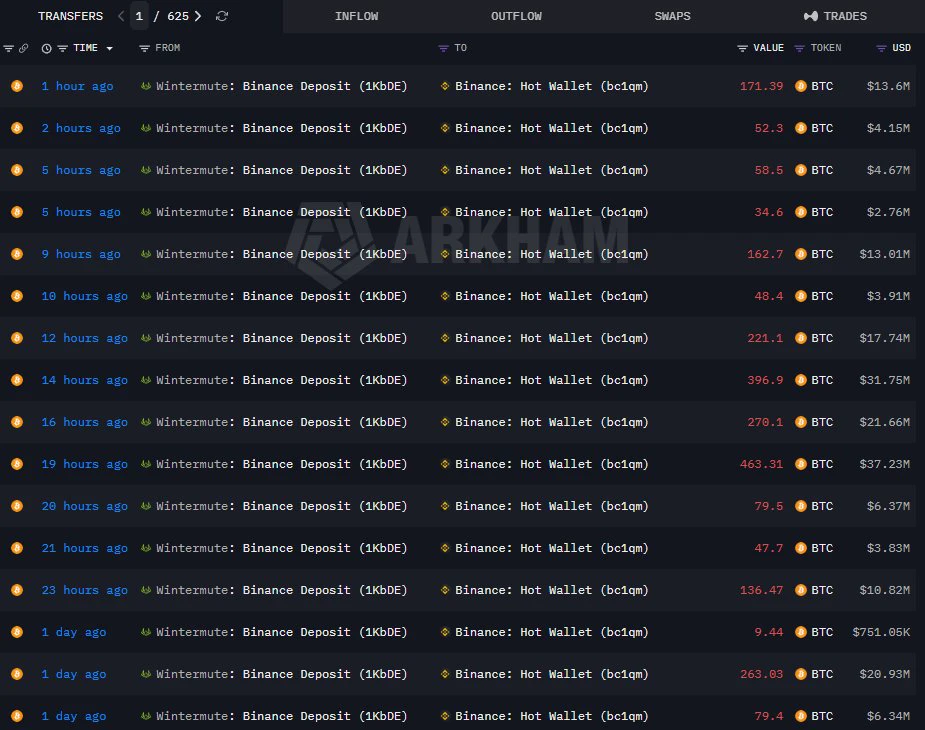Click the clock icon in the time header
The width and height of the screenshot is (925, 730).
pyautogui.click(x=47, y=48)
